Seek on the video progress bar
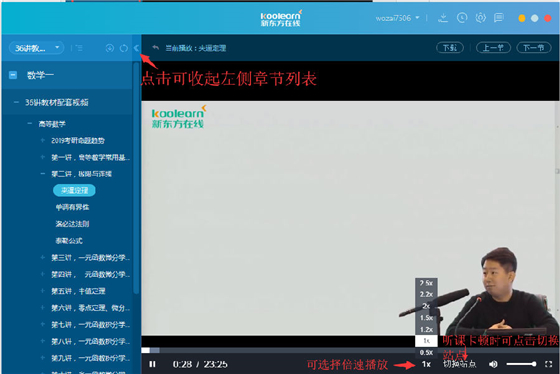This screenshot has width=560, height=374. [x=349, y=350]
